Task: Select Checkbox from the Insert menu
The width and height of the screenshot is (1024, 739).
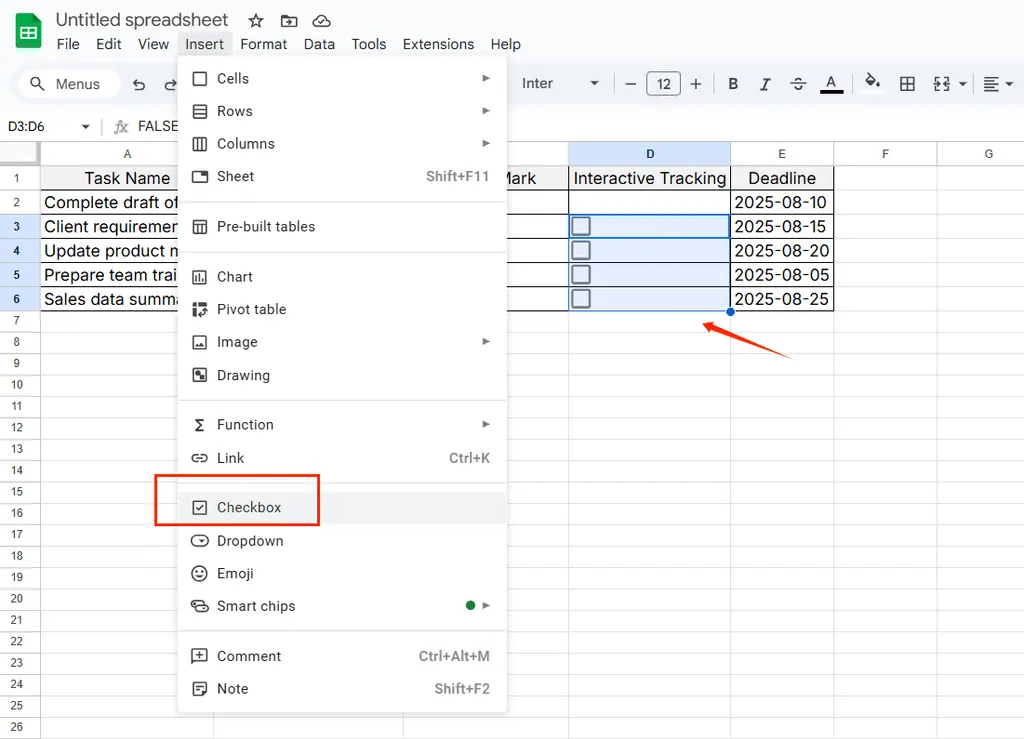Action: coord(249,508)
